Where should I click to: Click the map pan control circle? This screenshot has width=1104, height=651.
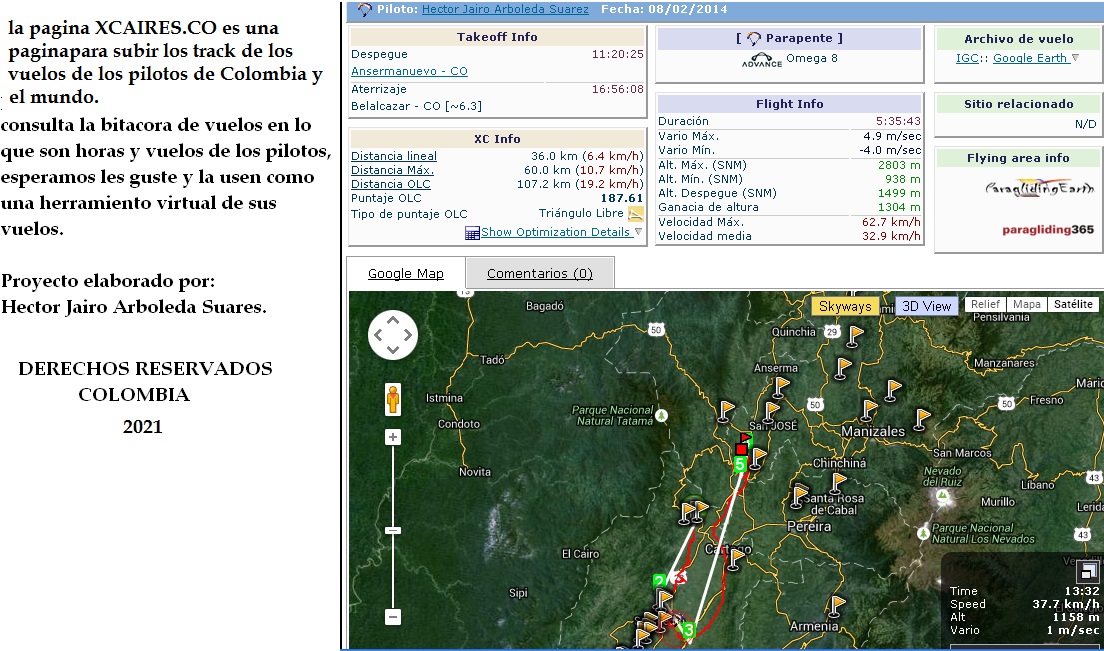pos(393,335)
